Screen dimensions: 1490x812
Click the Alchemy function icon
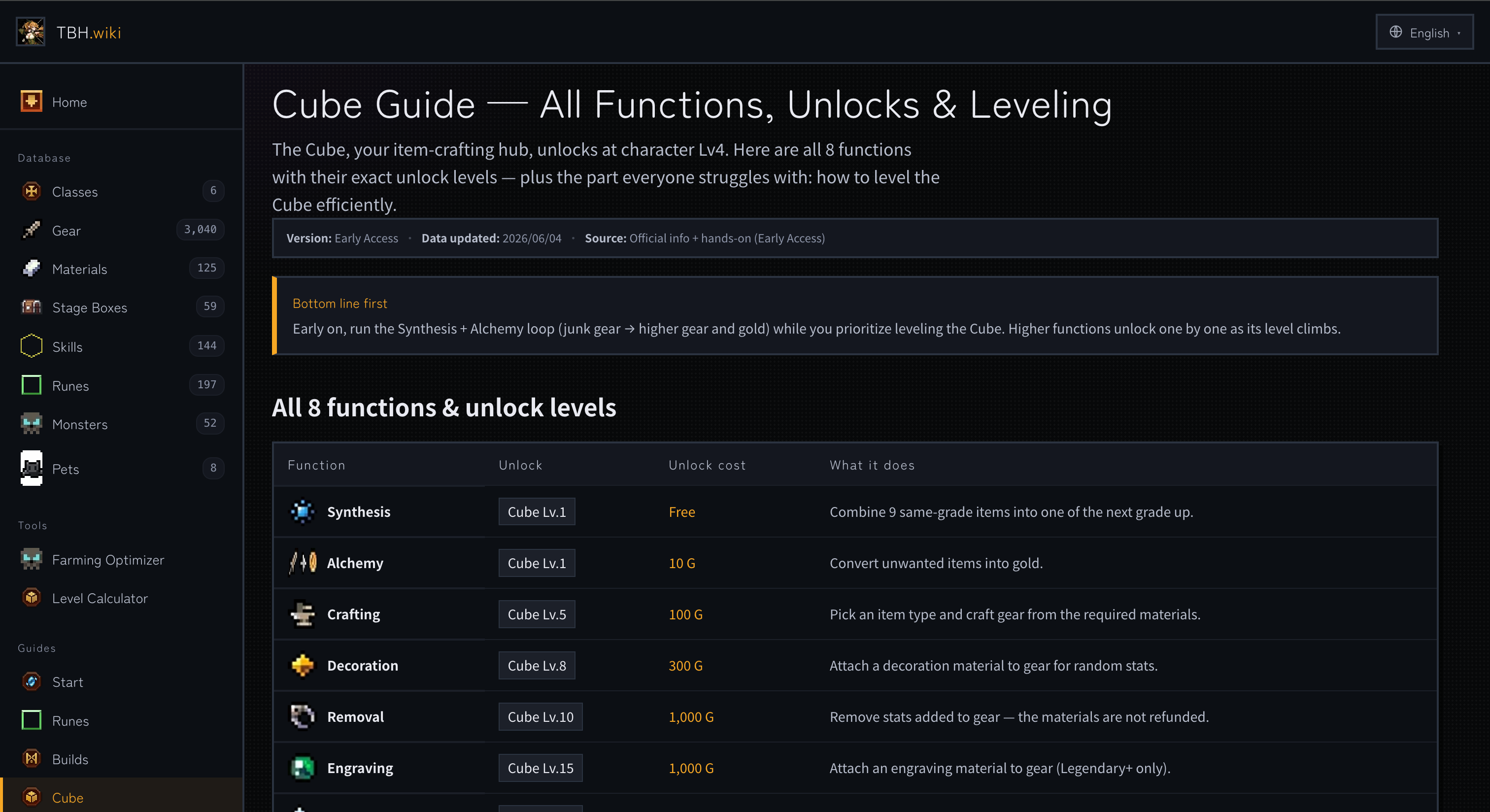tap(302, 562)
